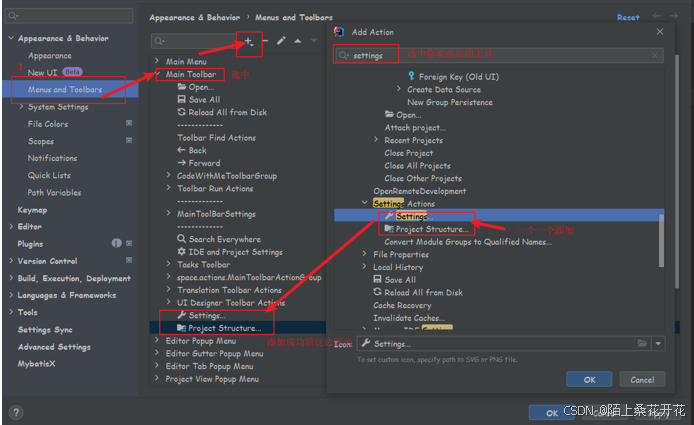Open the Appearance settings page
This screenshot has width=694, height=425.
point(50,56)
